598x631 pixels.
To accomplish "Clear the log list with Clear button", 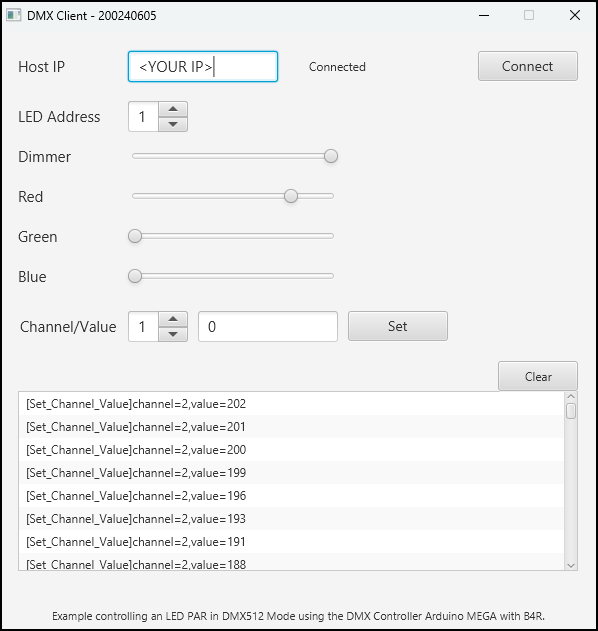I will pyautogui.click(x=538, y=376).
